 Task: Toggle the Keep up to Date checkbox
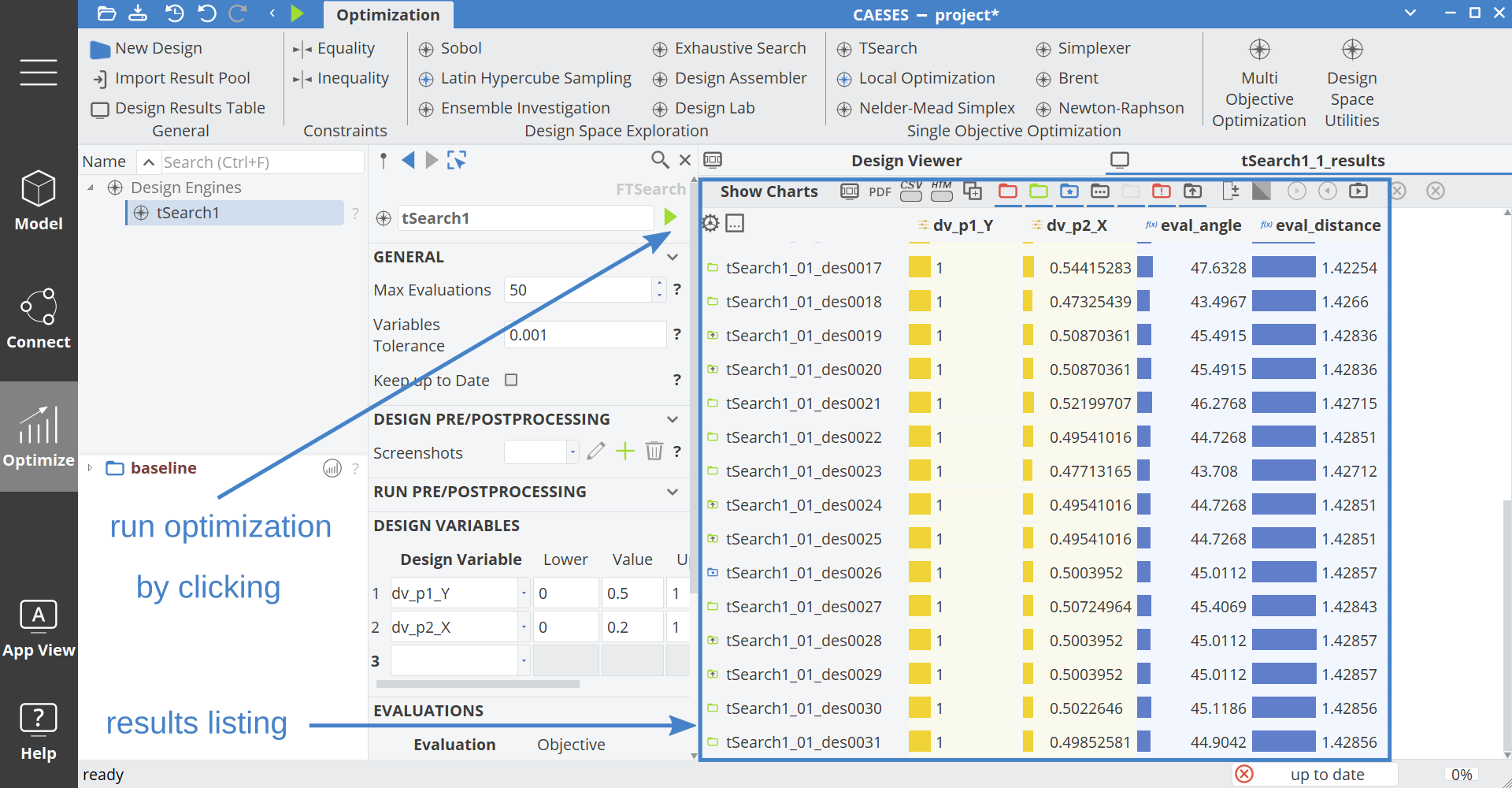click(x=511, y=380)
